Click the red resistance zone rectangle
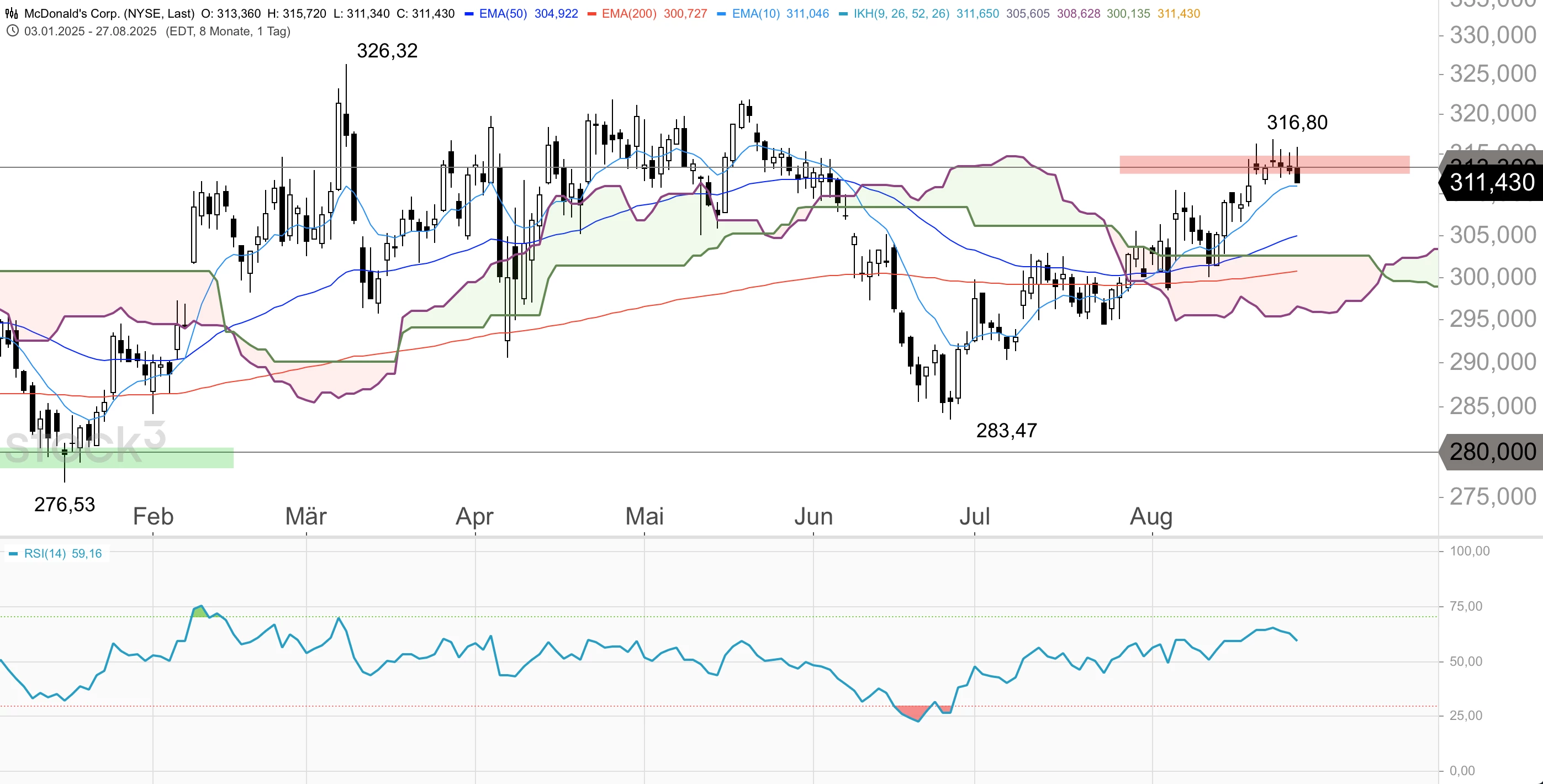Screen dimensions: 1543x784 (x=1265, y=165)
